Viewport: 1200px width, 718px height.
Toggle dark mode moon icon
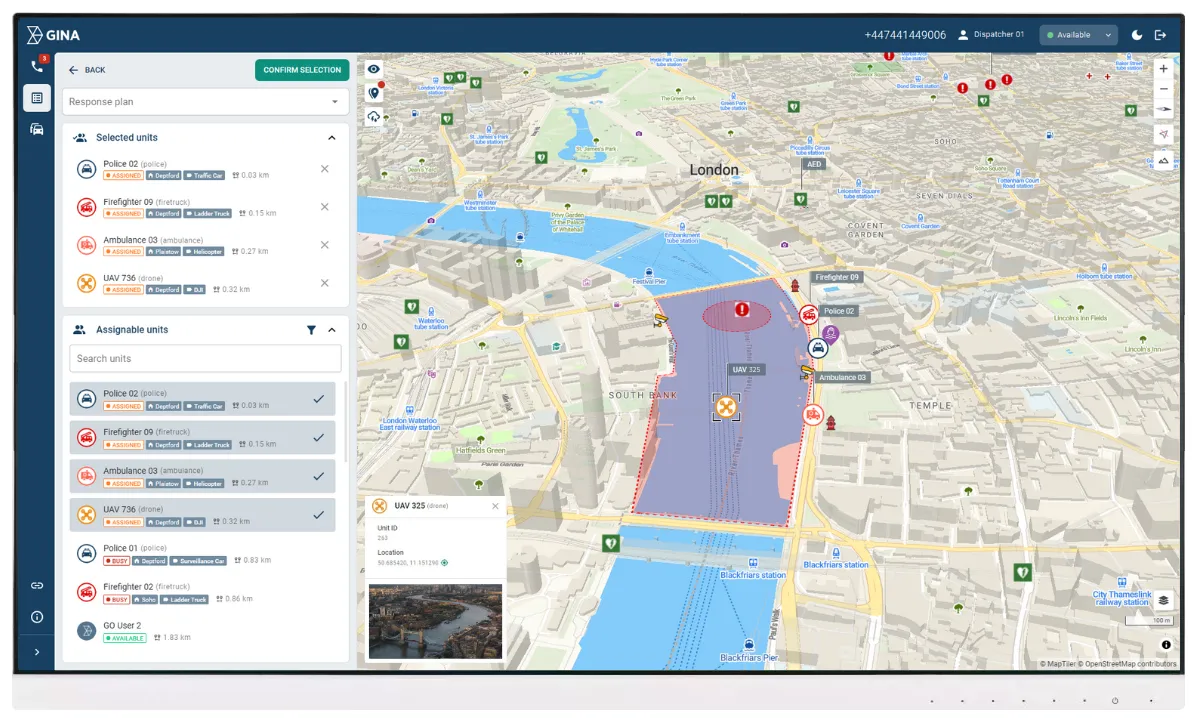(1137, 35)
